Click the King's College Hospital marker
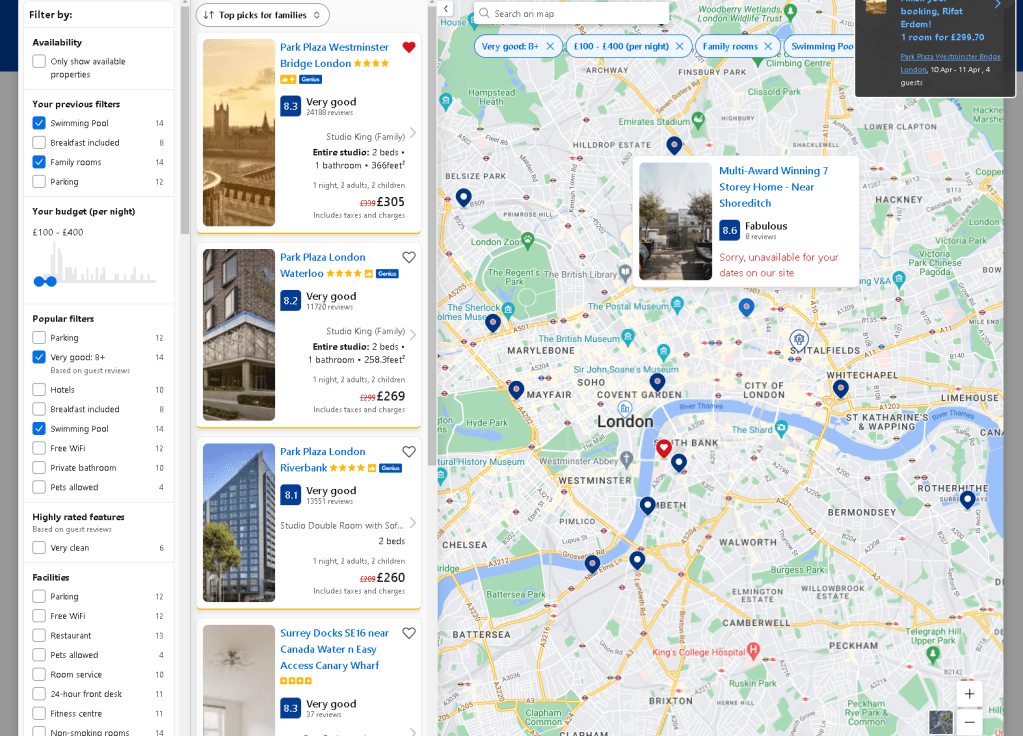This screenshot has height=736, width=1023. tap(753, 650)
